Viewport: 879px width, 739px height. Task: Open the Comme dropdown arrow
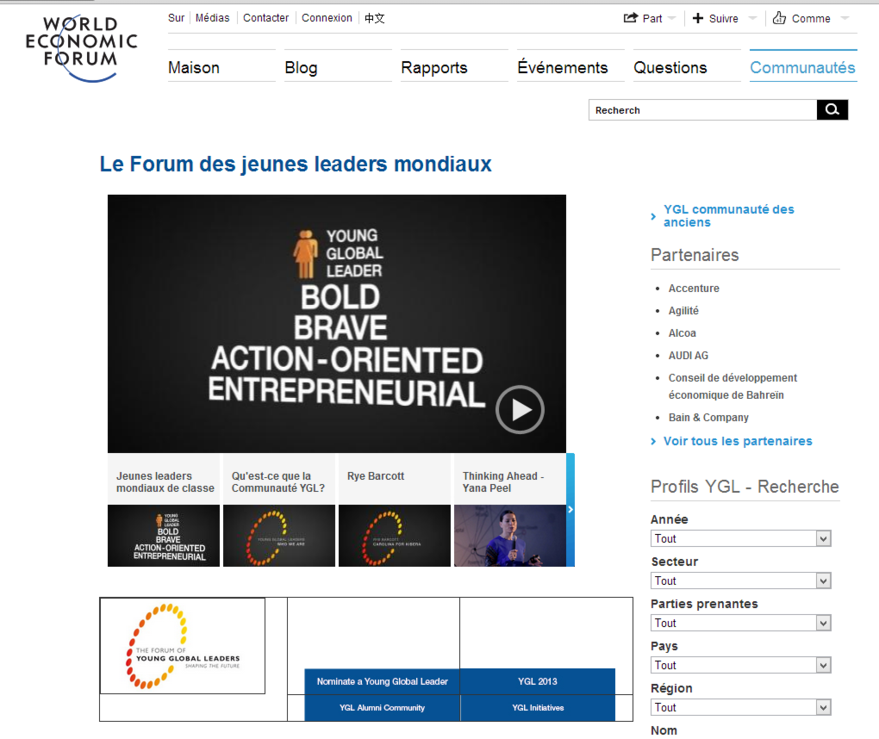845,19
